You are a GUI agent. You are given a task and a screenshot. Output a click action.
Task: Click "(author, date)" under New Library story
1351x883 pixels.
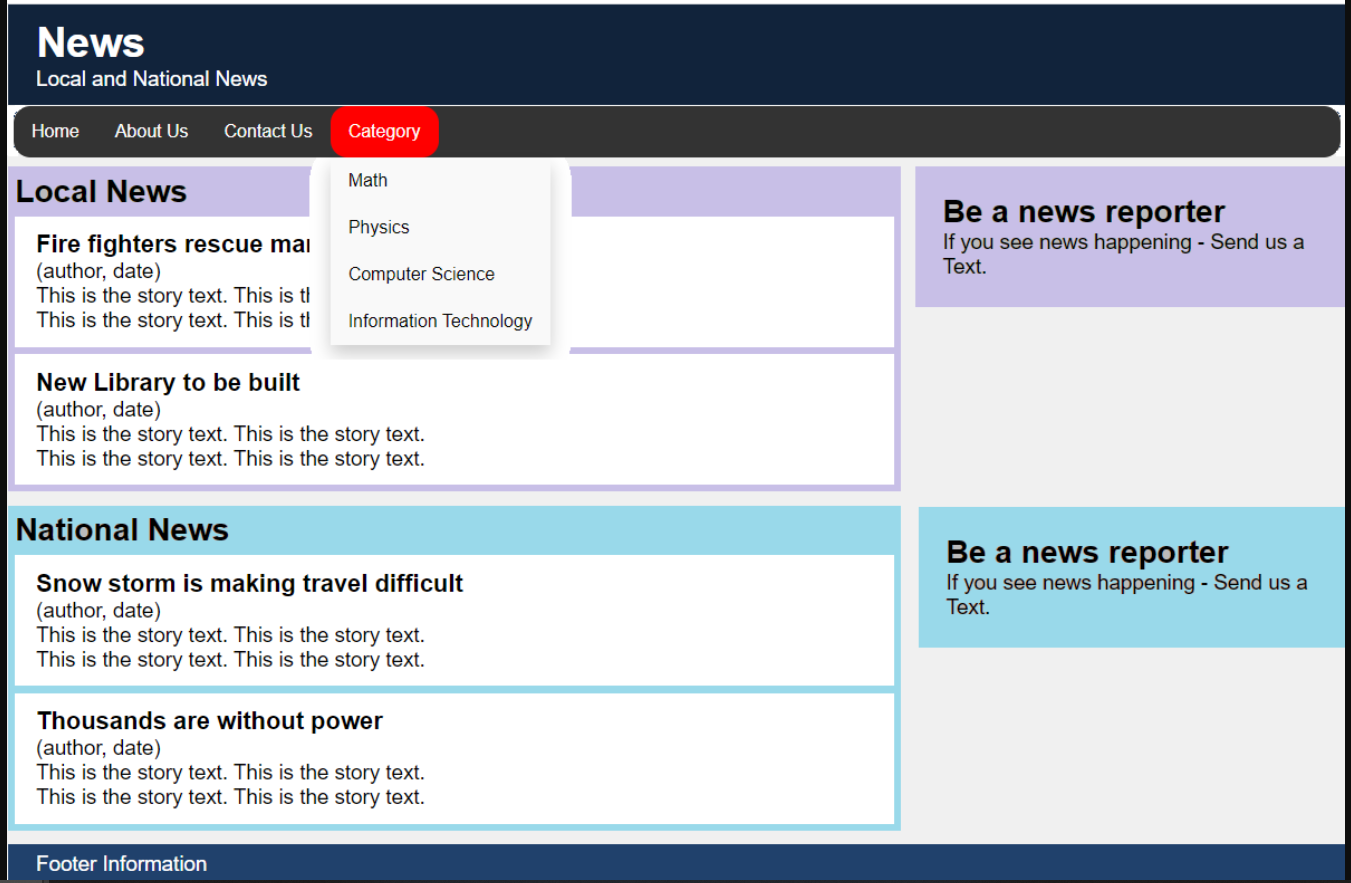pos(99,409)
